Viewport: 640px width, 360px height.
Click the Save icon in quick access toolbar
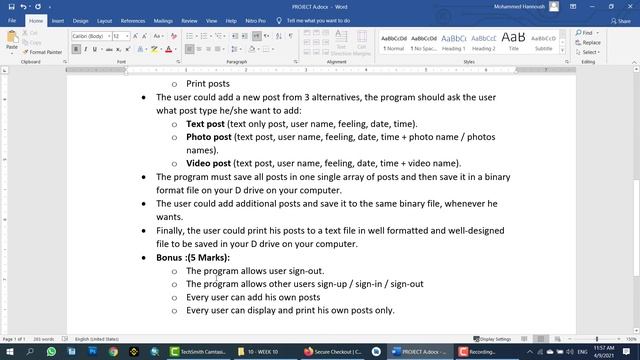[11, 7]
